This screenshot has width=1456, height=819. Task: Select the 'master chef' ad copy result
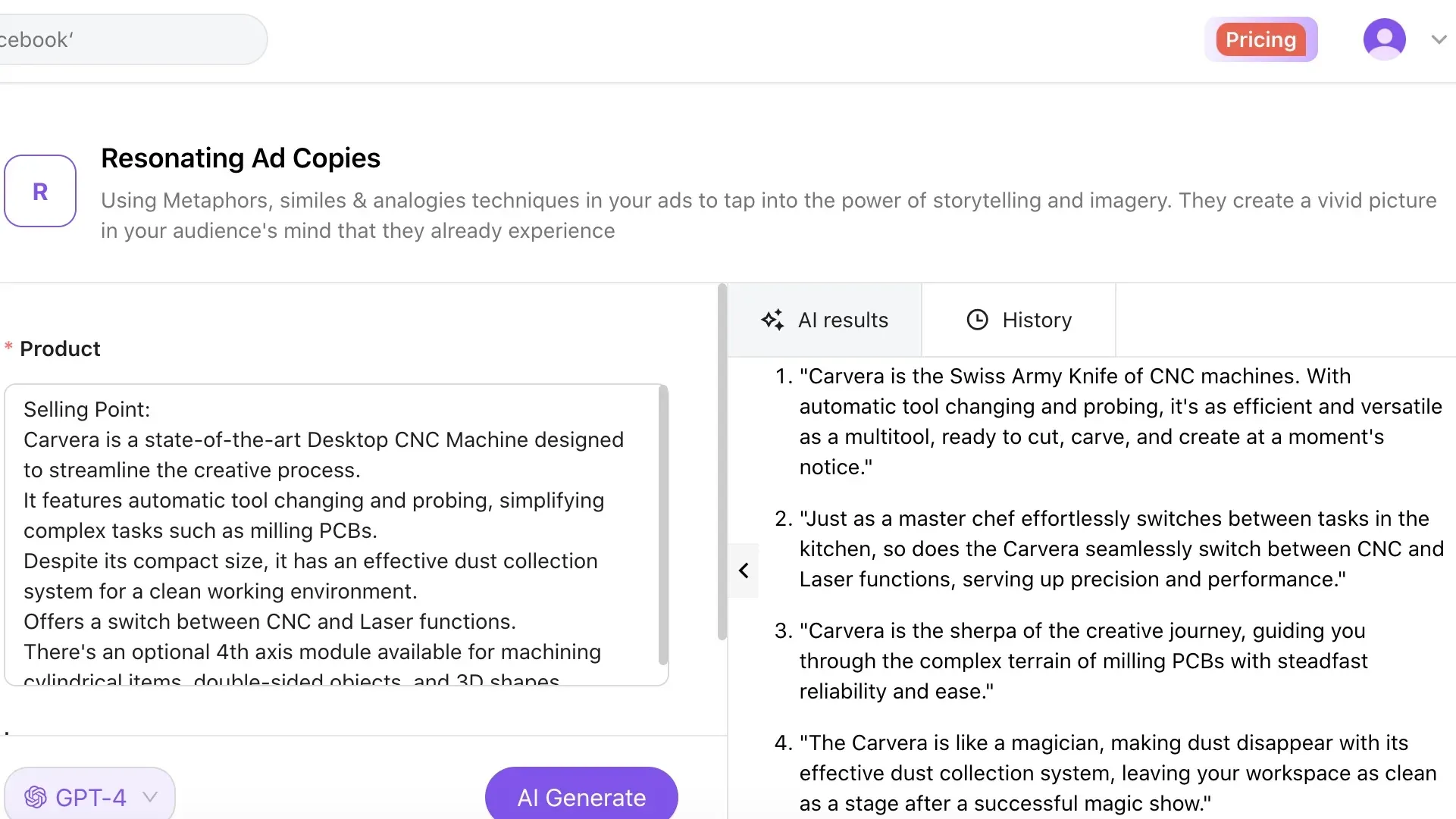pyautogui.click(x=1114, y=549)
